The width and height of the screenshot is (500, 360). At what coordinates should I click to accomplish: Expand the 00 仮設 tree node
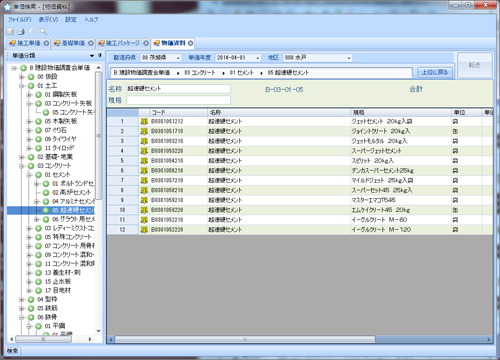click(x=22, y=77)
